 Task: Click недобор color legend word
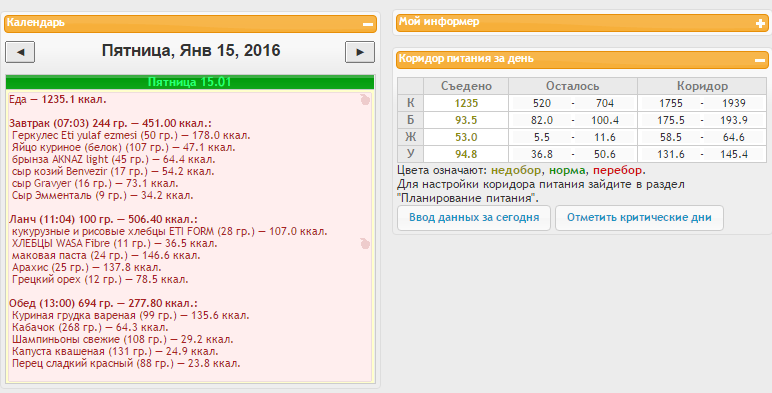516,170
